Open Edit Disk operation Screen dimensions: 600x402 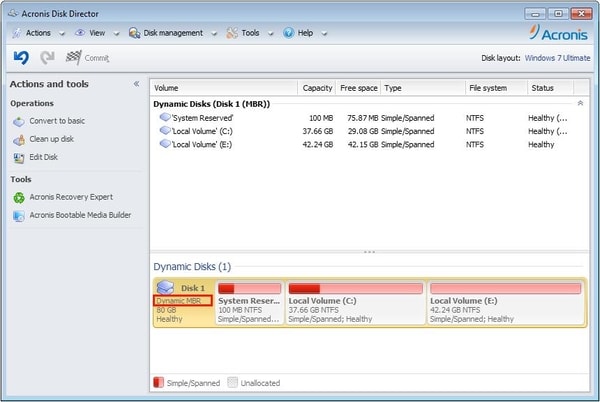pos(45,157)
